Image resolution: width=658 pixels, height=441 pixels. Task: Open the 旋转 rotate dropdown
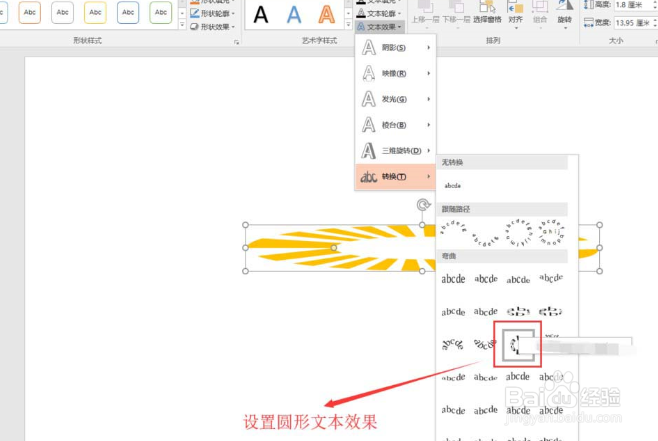[x=564, y=15]
